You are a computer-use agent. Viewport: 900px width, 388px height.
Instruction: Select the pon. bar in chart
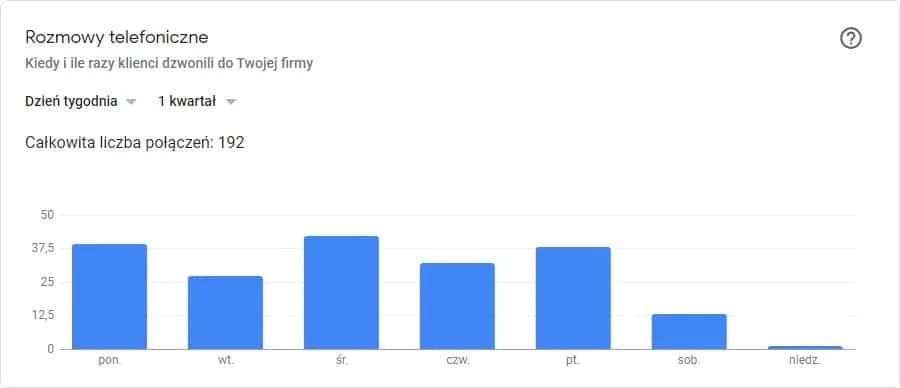pyautogui.click(x=109, y=297)
